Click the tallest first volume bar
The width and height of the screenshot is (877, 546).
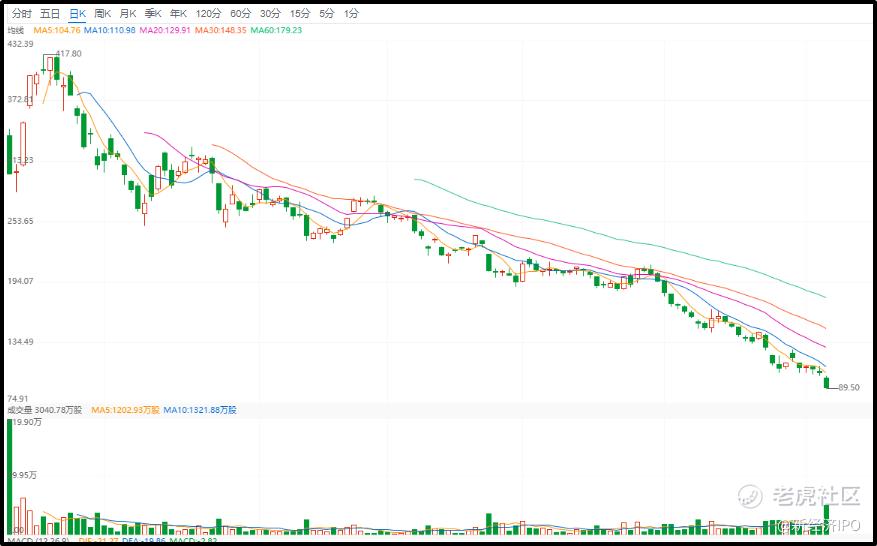[x=9, y=476]
